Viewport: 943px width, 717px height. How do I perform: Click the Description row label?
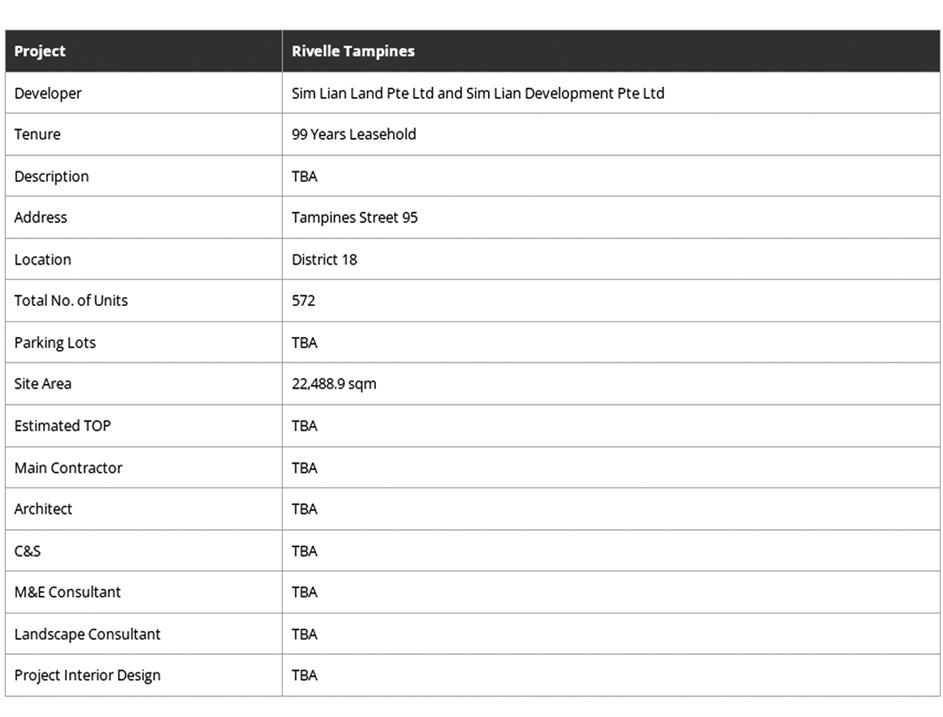click(x=51, y=176)
